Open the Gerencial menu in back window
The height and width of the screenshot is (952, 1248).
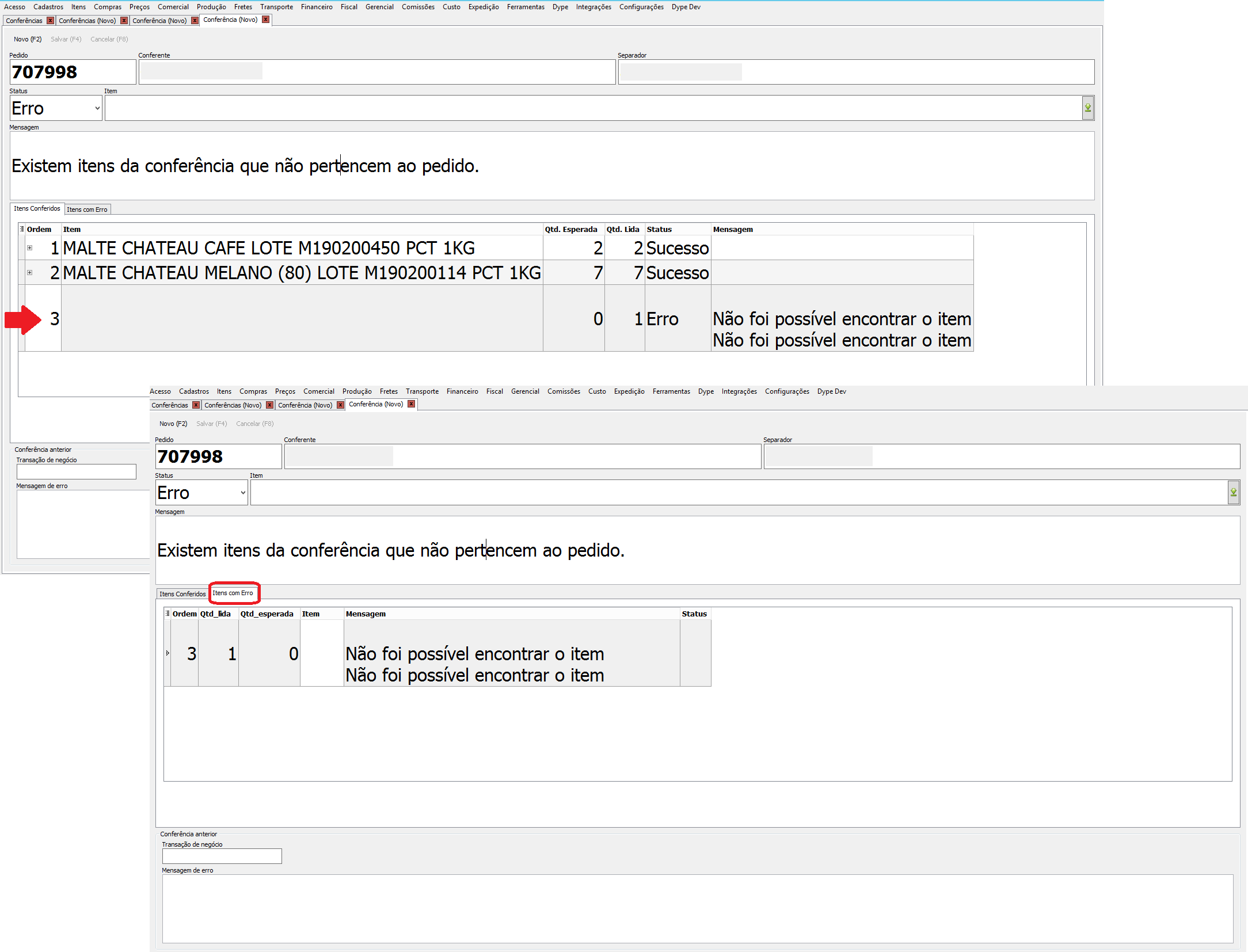click(x=379, y=7)
